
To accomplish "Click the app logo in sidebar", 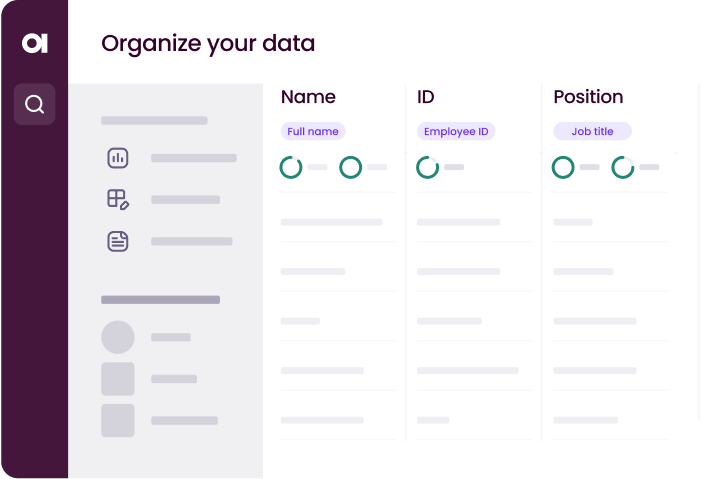I will 34,43.
